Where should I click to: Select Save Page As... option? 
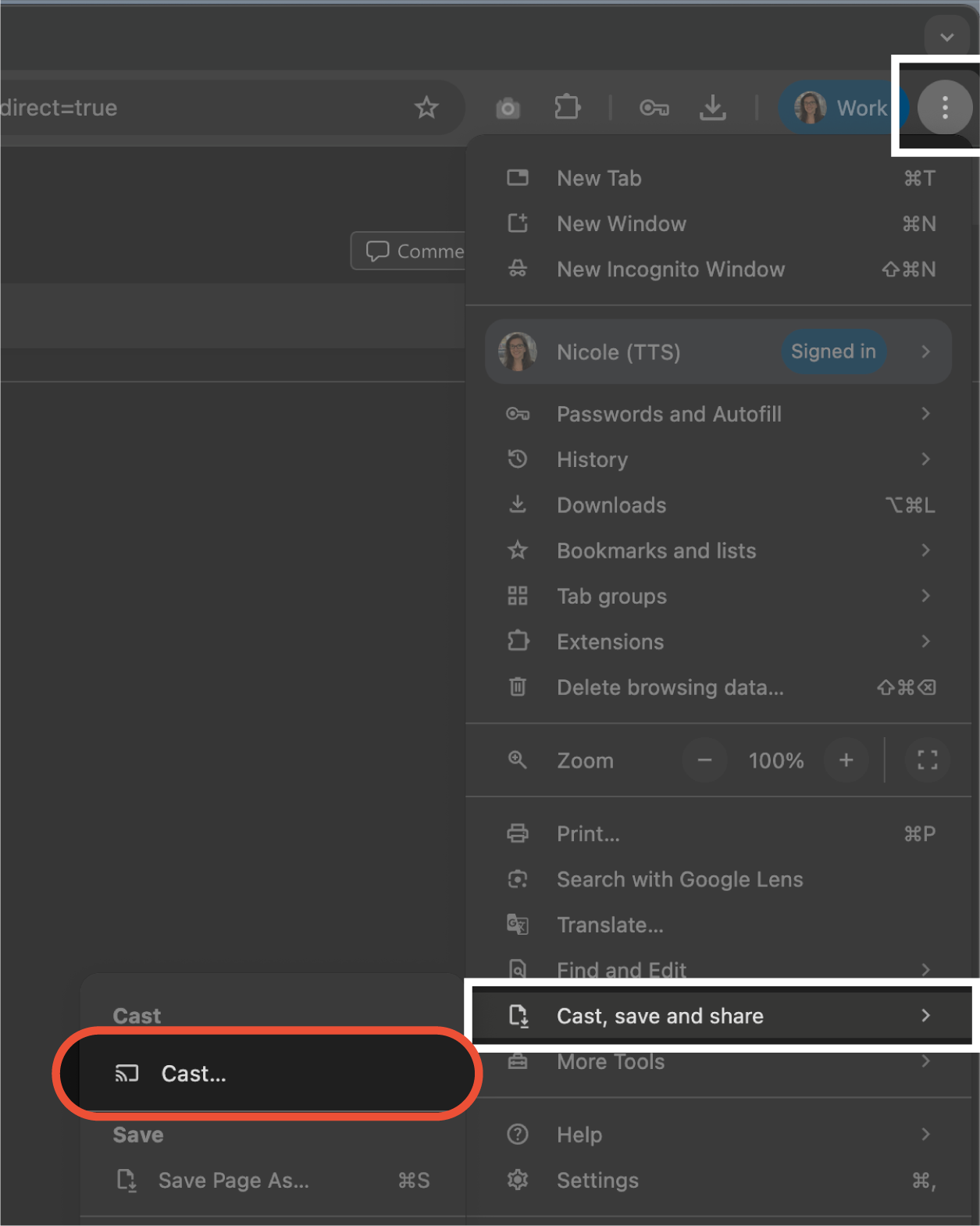tap(272, 1180)
